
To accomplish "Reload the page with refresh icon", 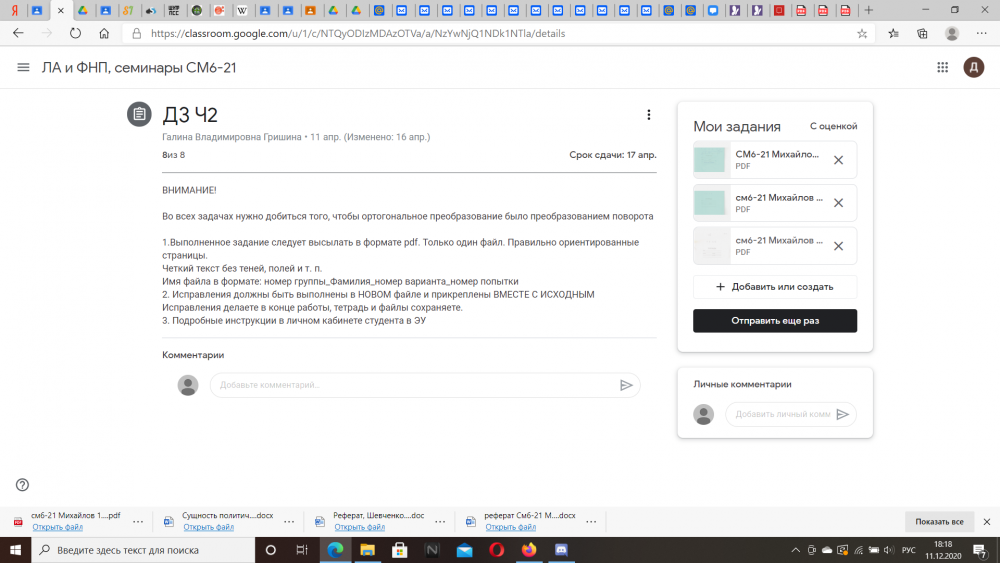I will [75, 33].
